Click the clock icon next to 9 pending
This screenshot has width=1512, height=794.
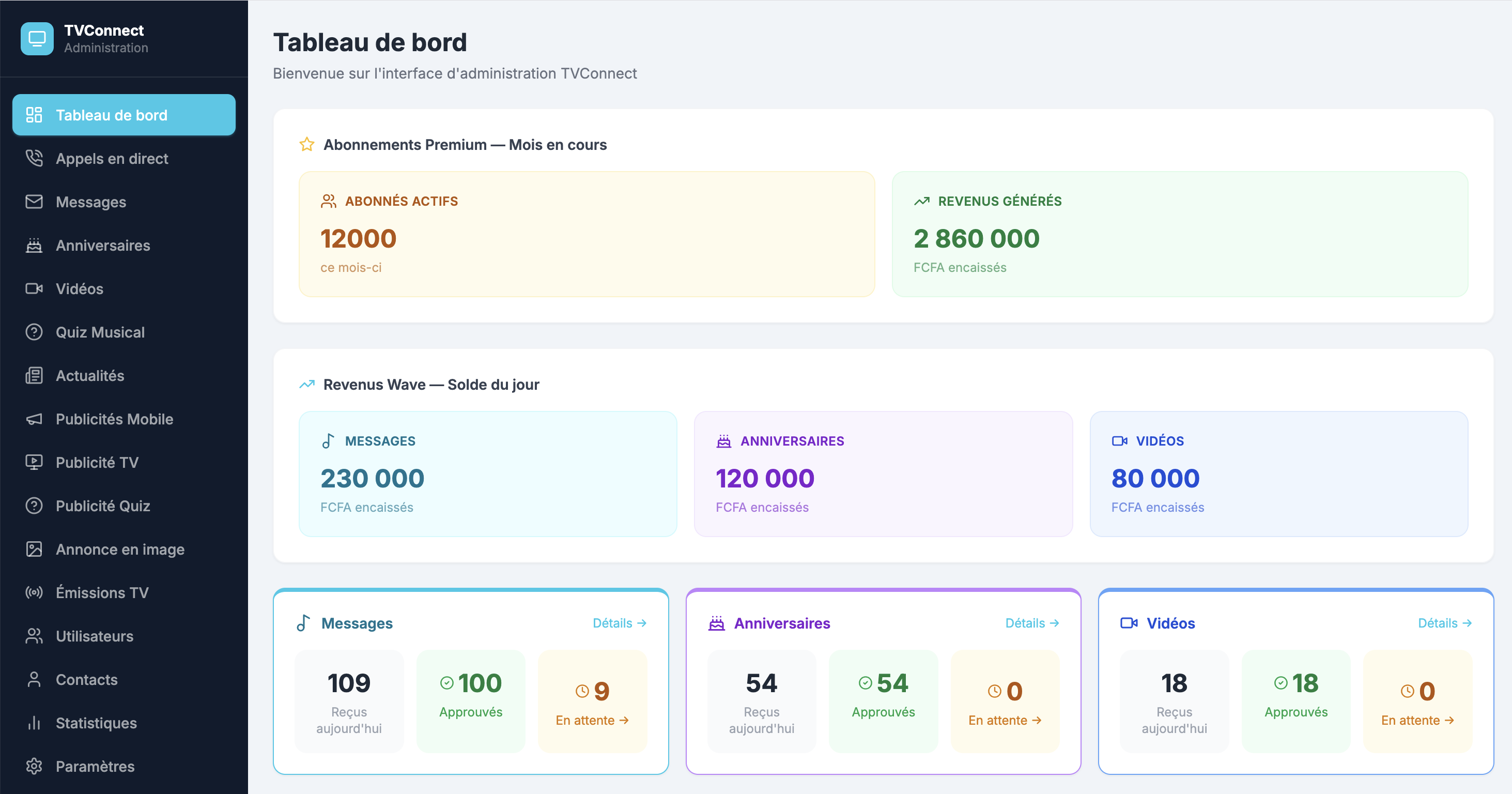582,691
